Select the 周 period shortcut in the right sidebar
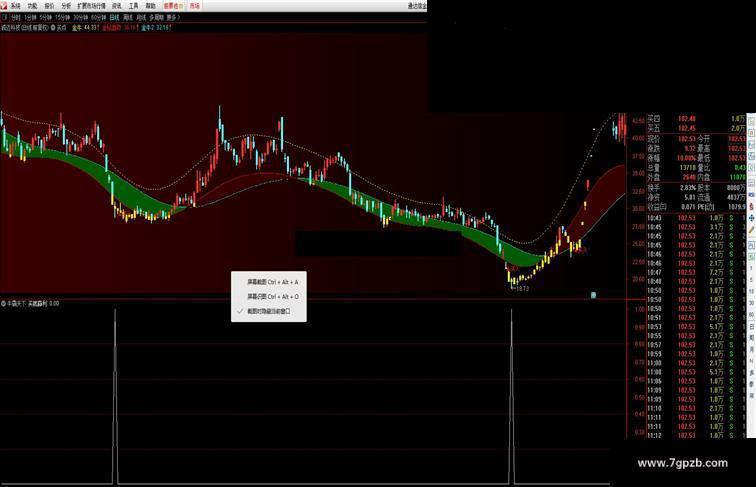This screenshot has height=487, width=756. [751, 338]
